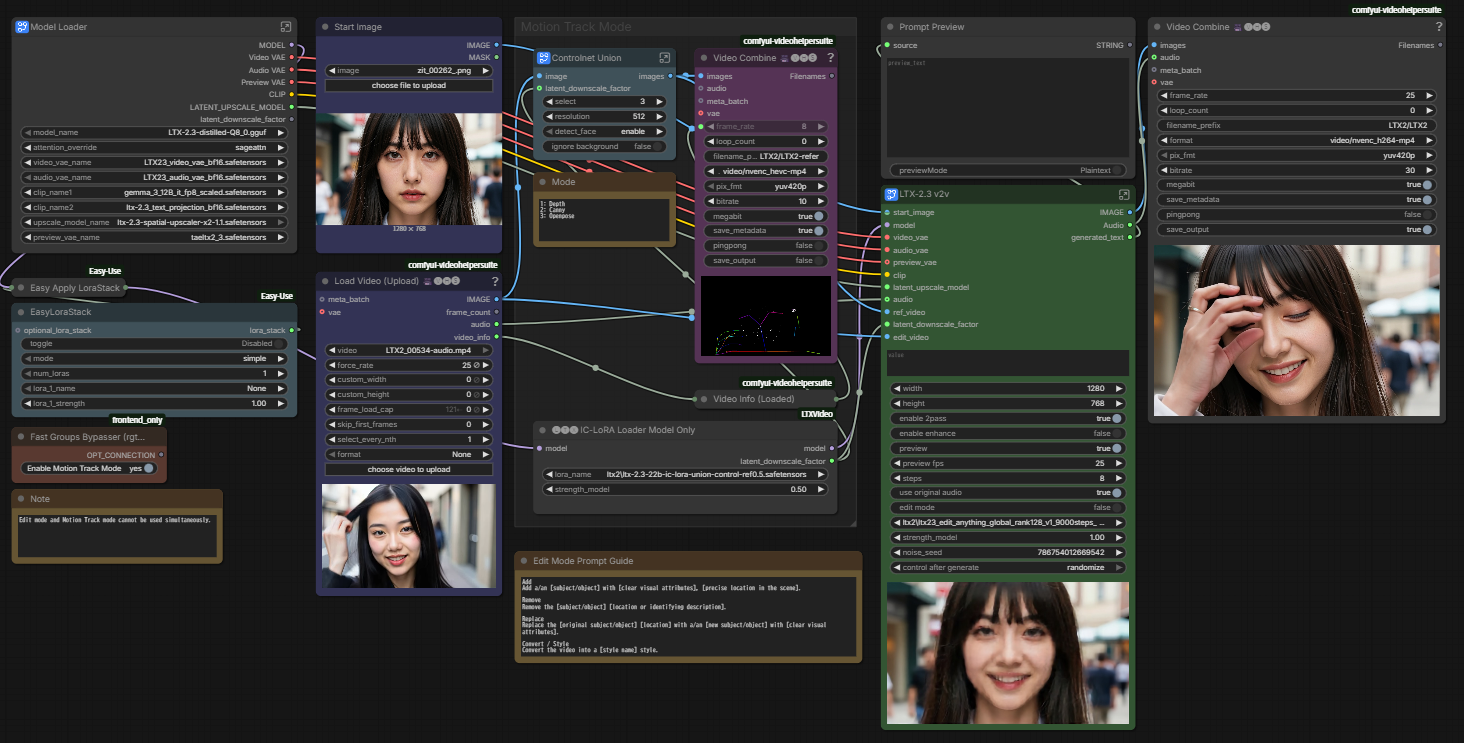Viewport: 1464px width, 743px height.
Task: Click the filename_prefix LTX2/LTX2 field
Action: pos(1297,125)
